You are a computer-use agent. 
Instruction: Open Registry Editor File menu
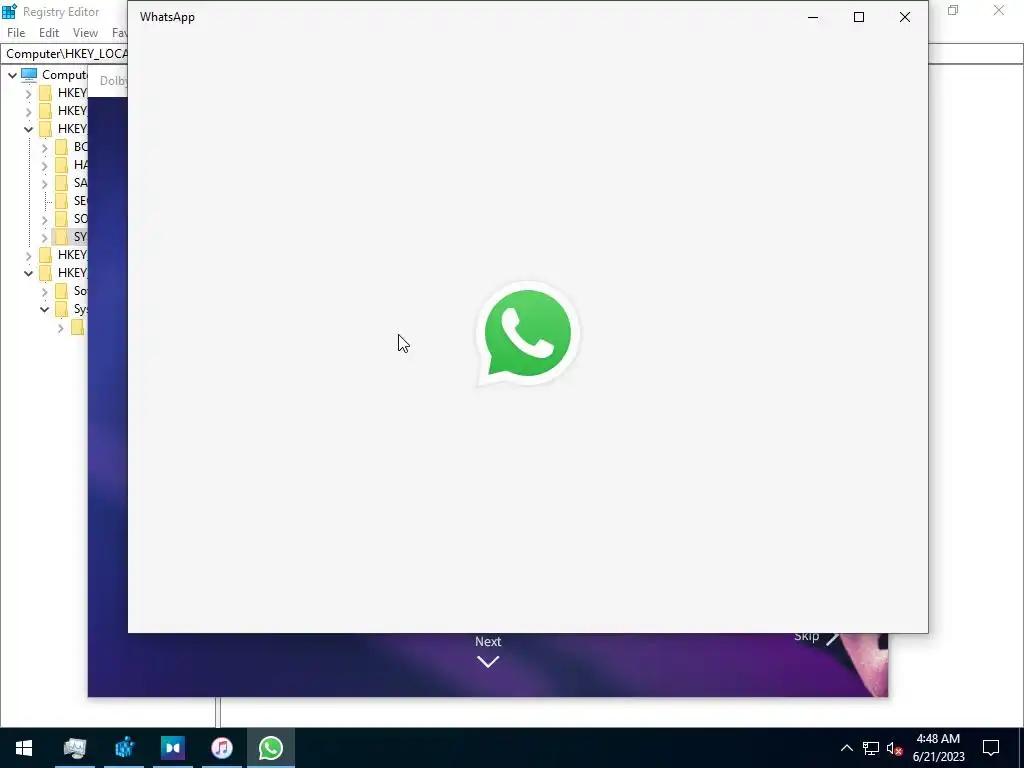[x=16, y=33]
